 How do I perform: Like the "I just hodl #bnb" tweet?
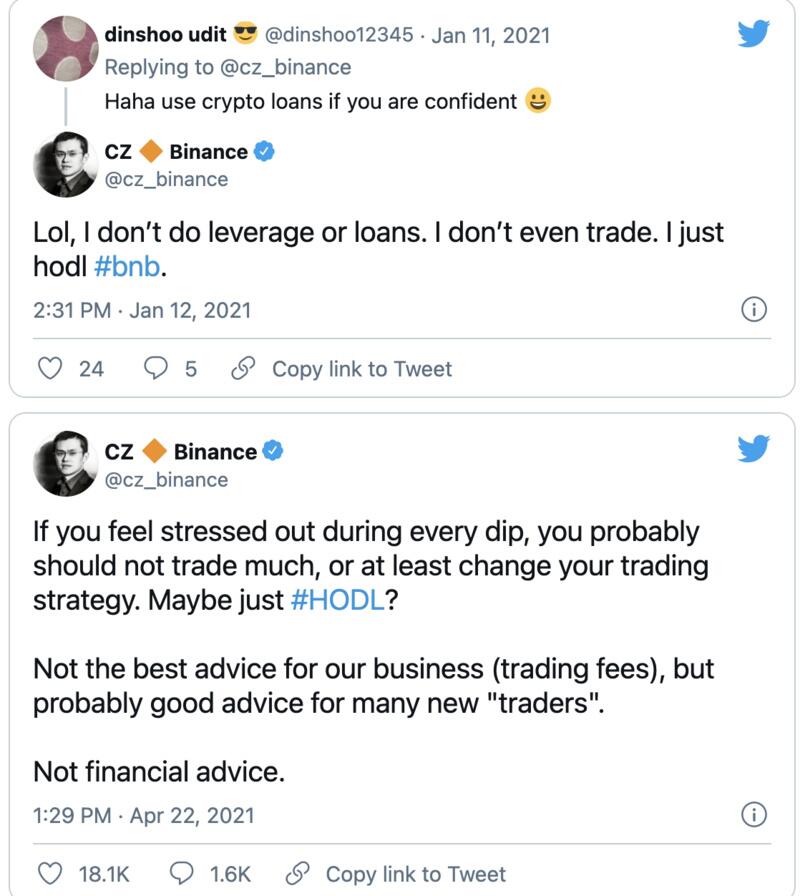coord(50,369)
